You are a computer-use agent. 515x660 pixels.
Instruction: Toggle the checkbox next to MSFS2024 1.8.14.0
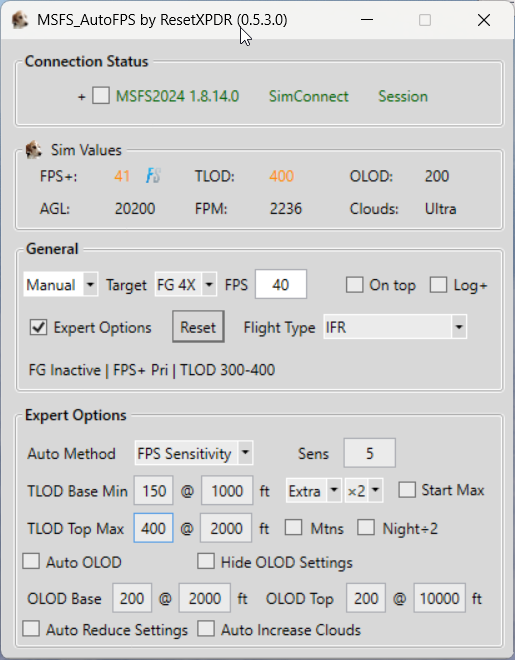click(x=101, y=96)
